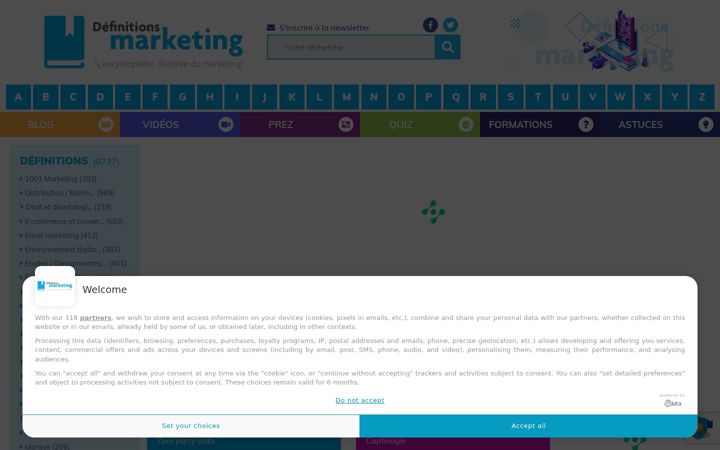Focus the Votre recherche search field

click(351, 47)
